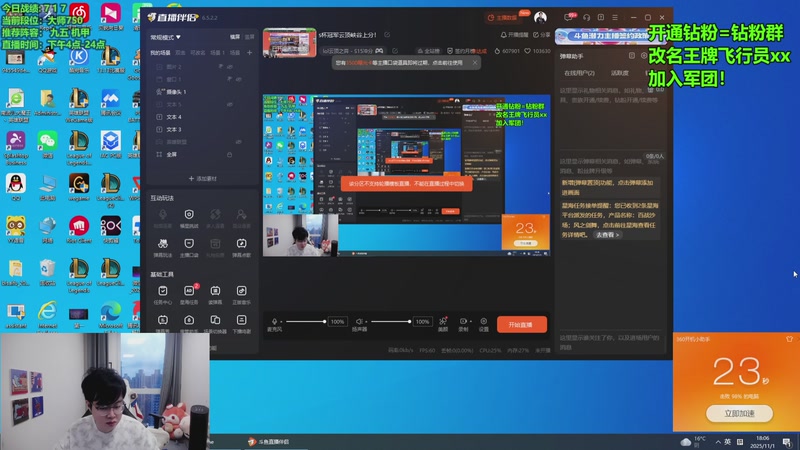Switch to the 在线用户 tab
Image resolution: width=800 pixels, height=450 pixels.
coord(579,73)
